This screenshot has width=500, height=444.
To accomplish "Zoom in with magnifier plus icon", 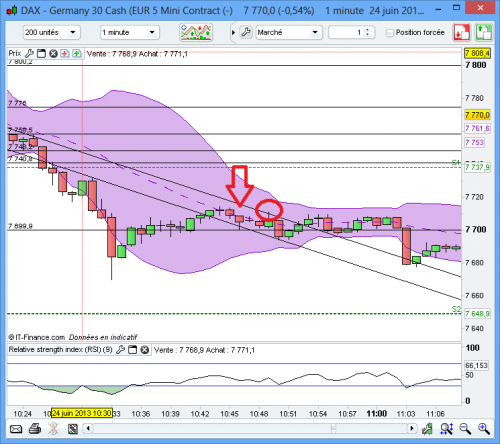I will point(483,429).
